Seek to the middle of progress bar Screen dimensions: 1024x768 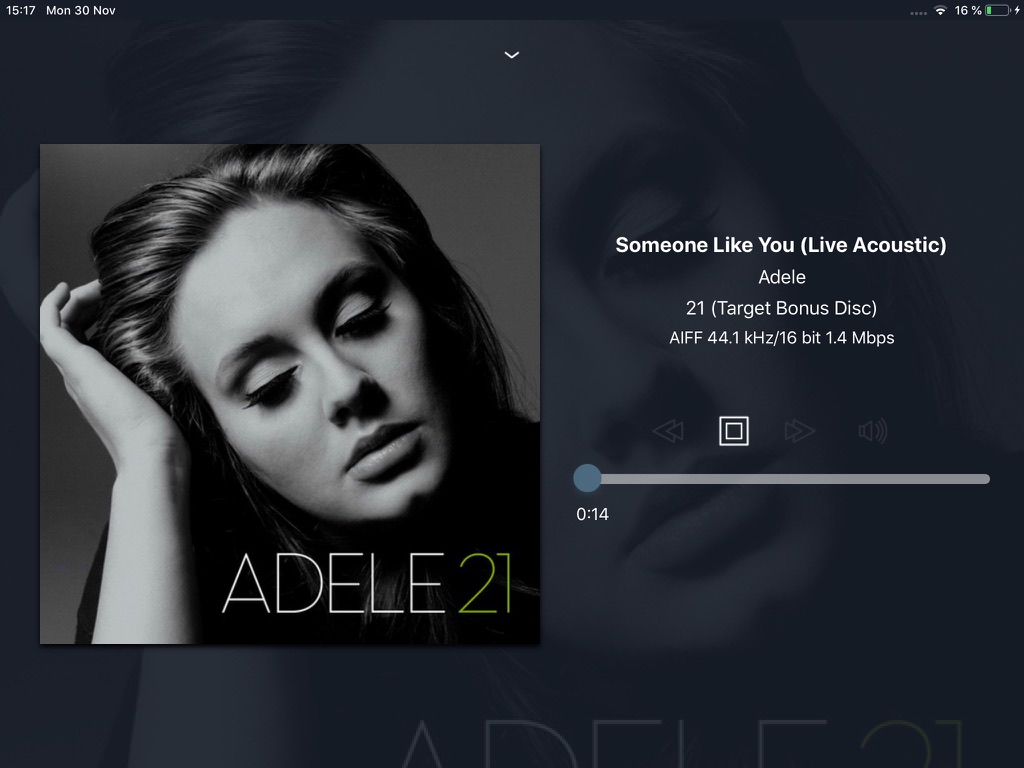(x=782, y=479)
